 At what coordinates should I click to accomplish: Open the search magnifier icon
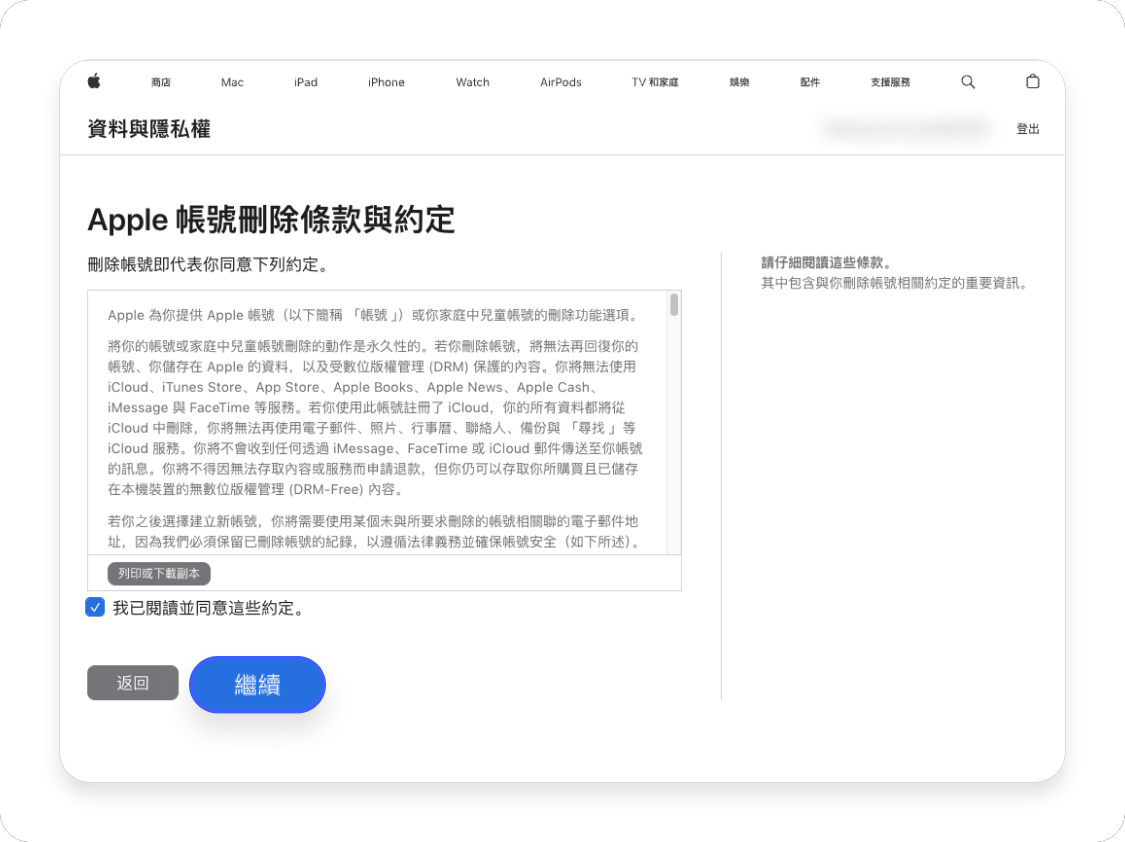pyautogui.click(x=968, y=82)
